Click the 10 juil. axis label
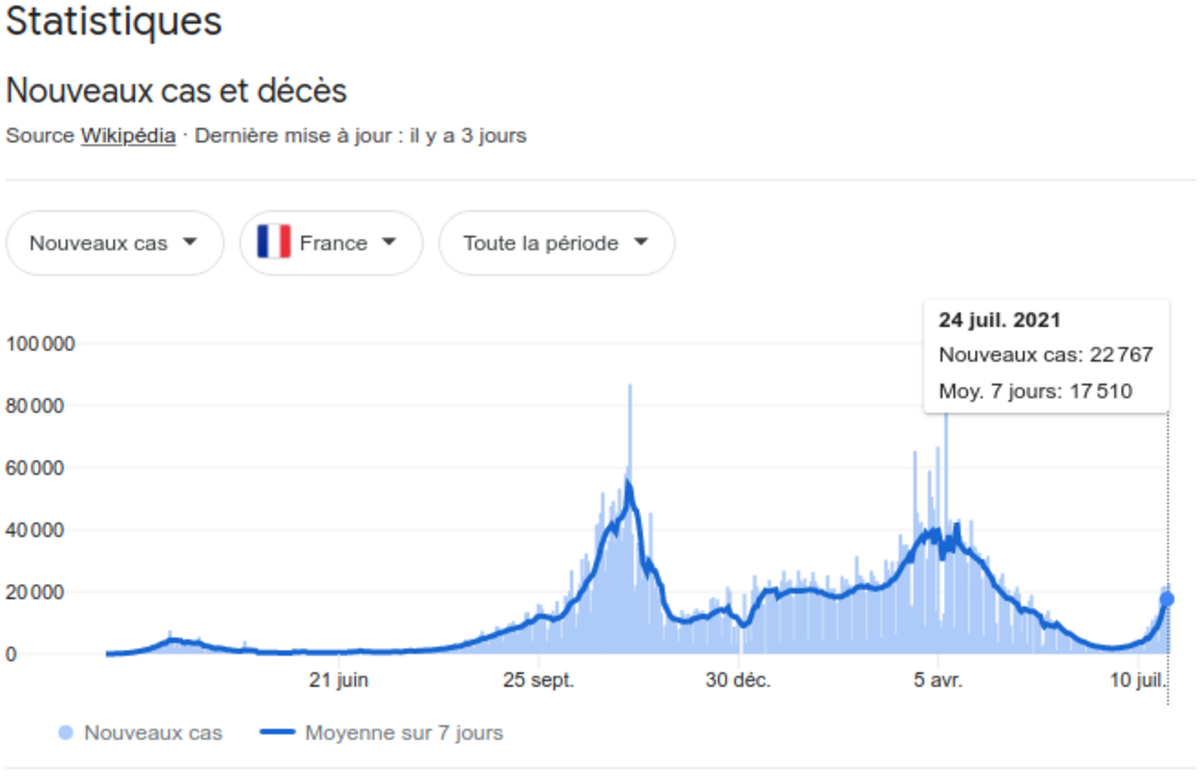1200x780 pixels. [1138, 681]
